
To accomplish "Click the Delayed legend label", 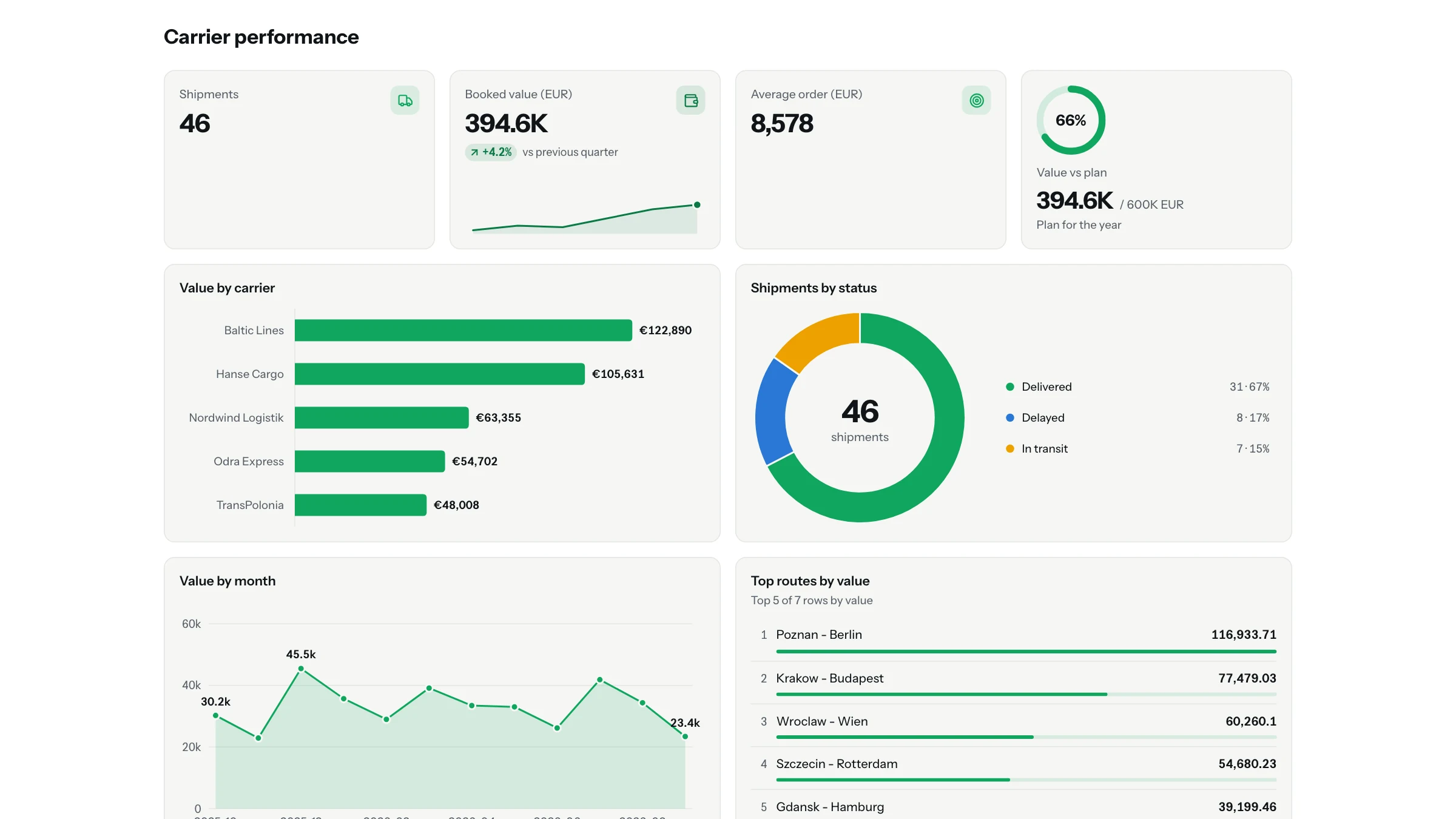I will 1043,418.
